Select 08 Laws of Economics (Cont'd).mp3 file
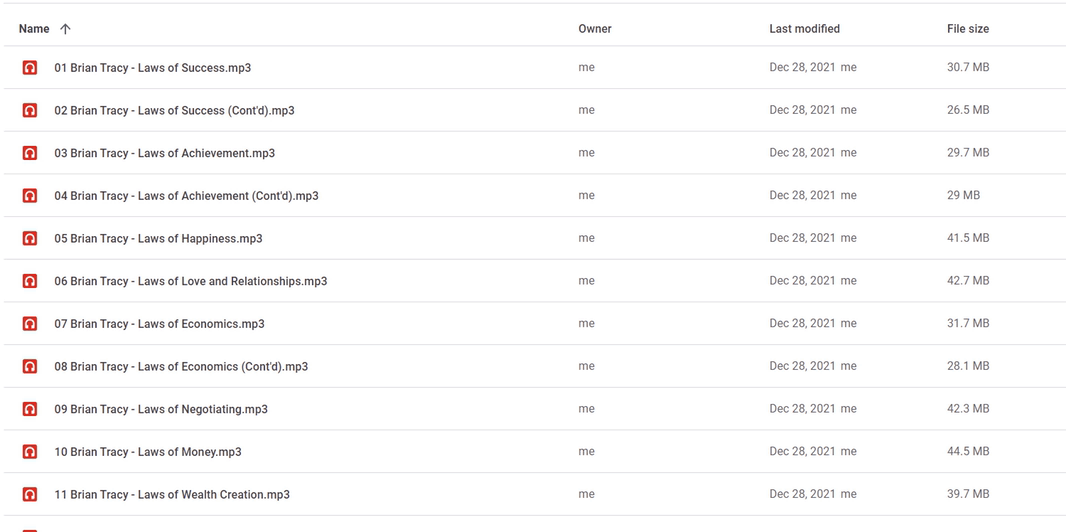The height and width of the screenshot is (532, 1066). click(x=181, y=366)
